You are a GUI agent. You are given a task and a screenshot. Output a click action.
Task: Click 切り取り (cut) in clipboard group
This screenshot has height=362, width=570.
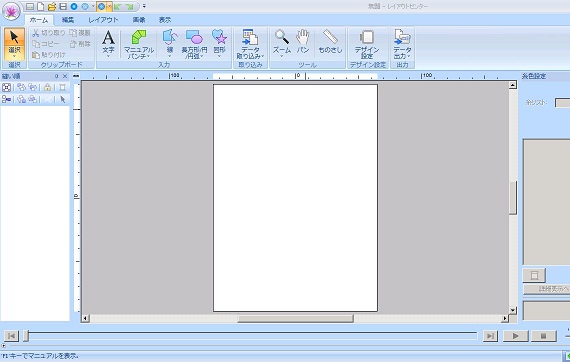tap(49, 33)
